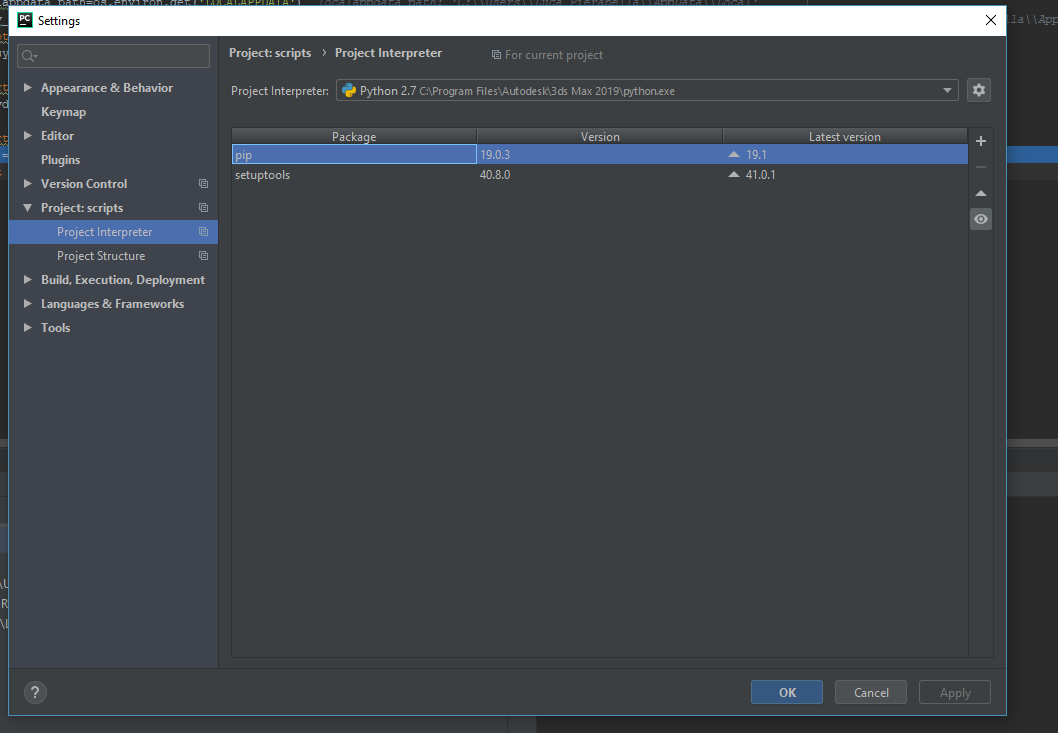1058x733 pixels.
Task: Open the Plugins settings page
Action: click(x=60, y=160)
